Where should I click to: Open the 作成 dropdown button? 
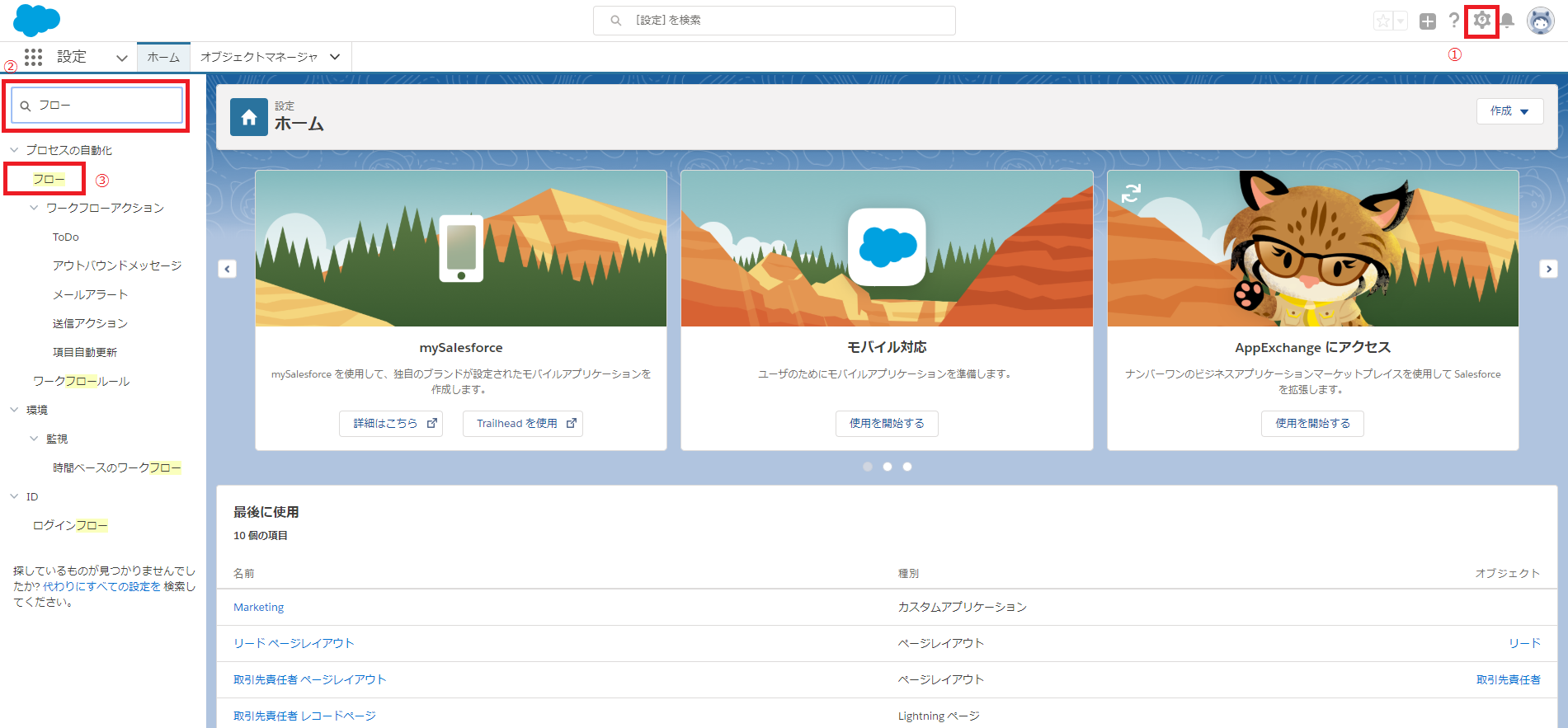1509,111
